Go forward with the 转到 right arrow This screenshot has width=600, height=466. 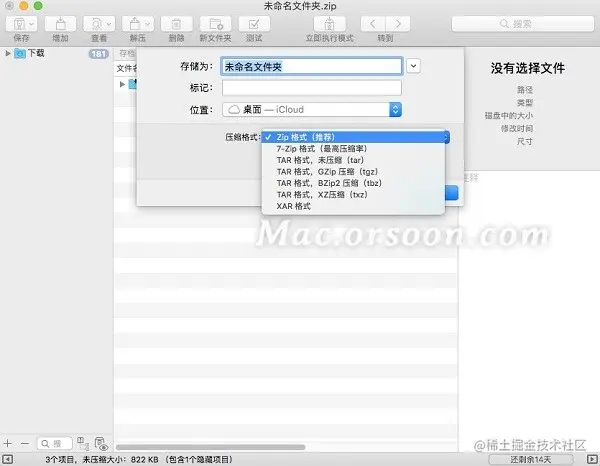point(398,24)
